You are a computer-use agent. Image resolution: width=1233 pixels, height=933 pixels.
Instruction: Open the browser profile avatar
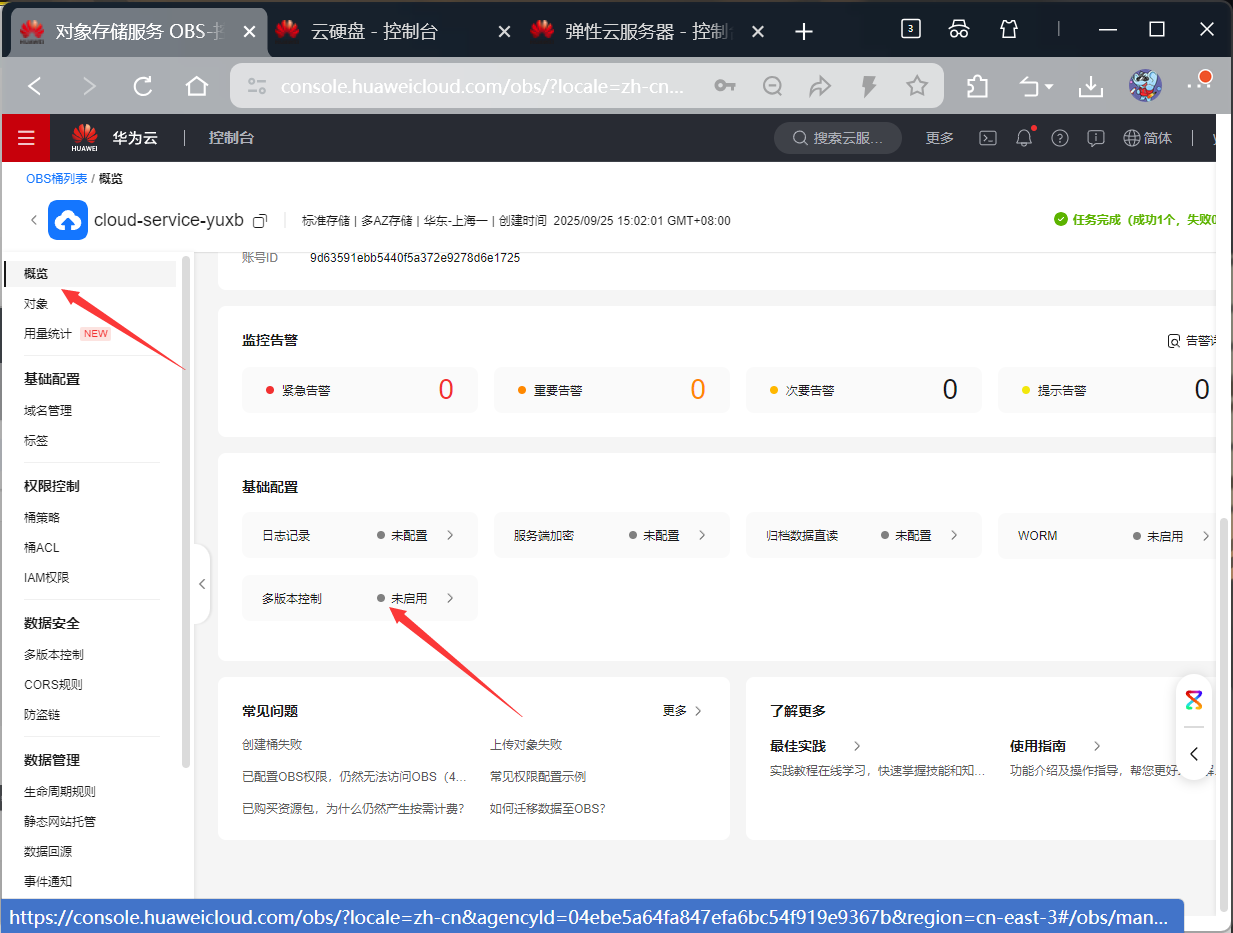[1145, 87]
